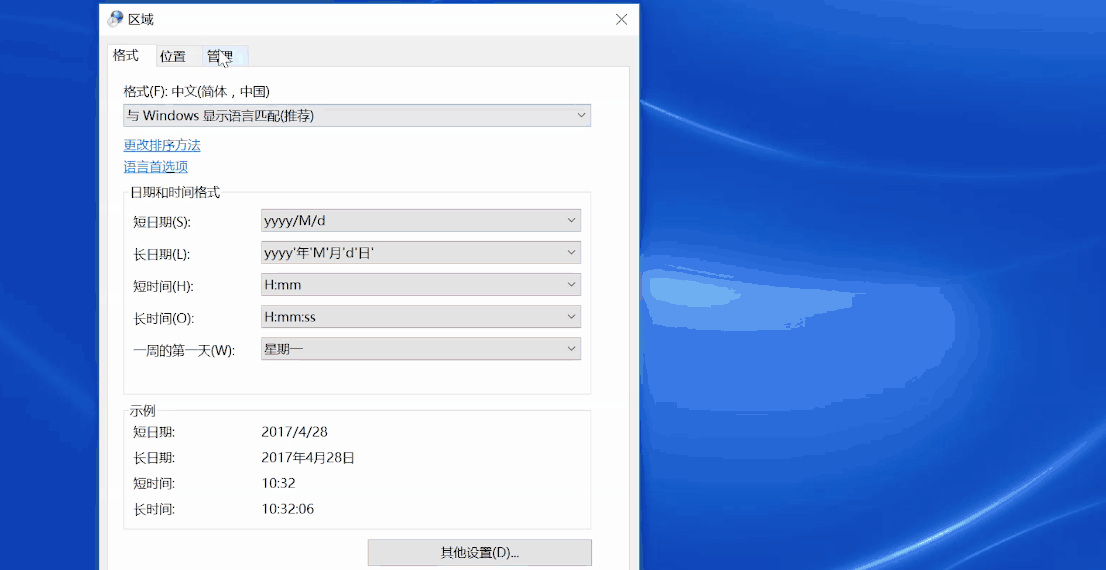Expand the 长日期 format dropdown

[x=421, y=253]
